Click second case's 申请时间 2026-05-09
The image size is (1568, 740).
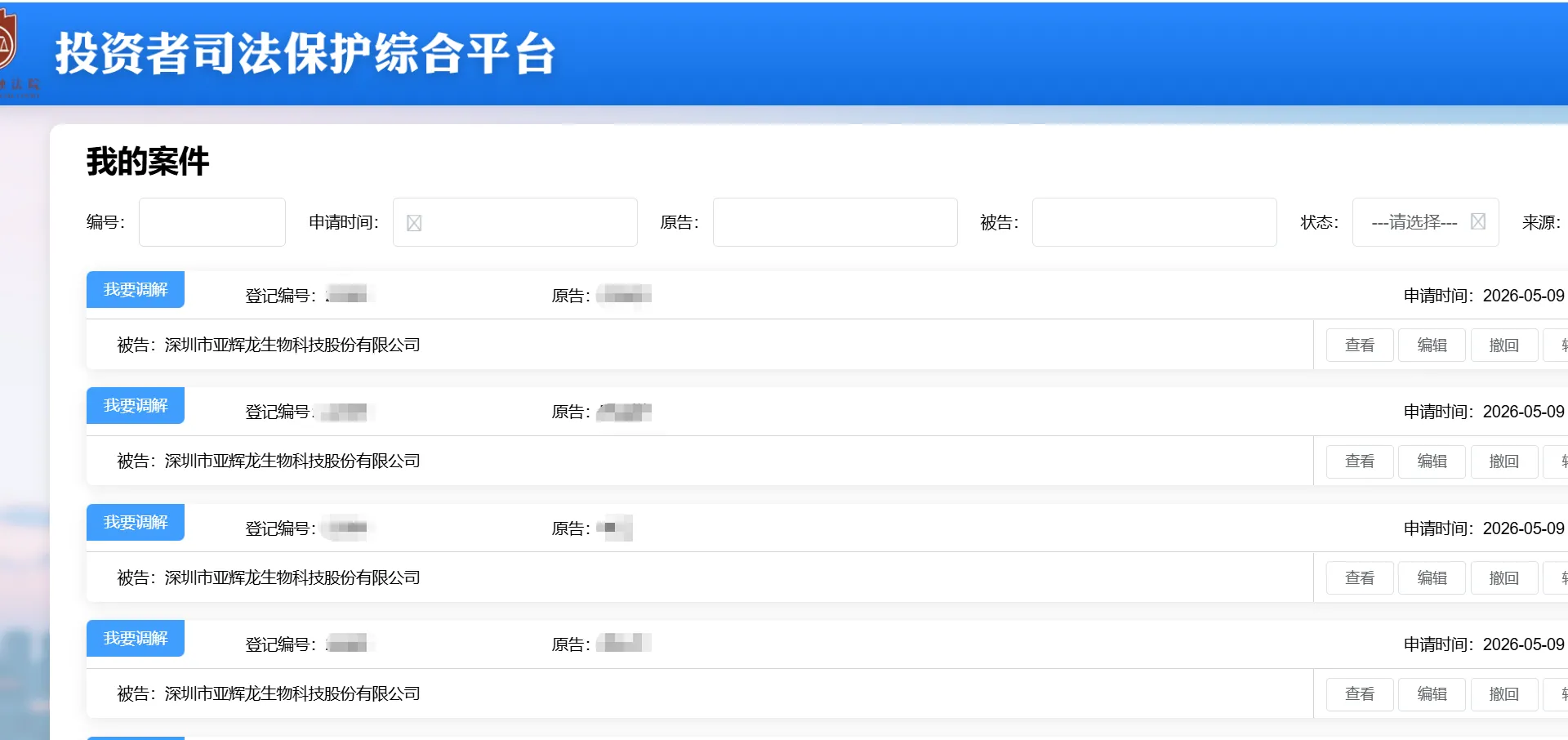(1484, 412)
